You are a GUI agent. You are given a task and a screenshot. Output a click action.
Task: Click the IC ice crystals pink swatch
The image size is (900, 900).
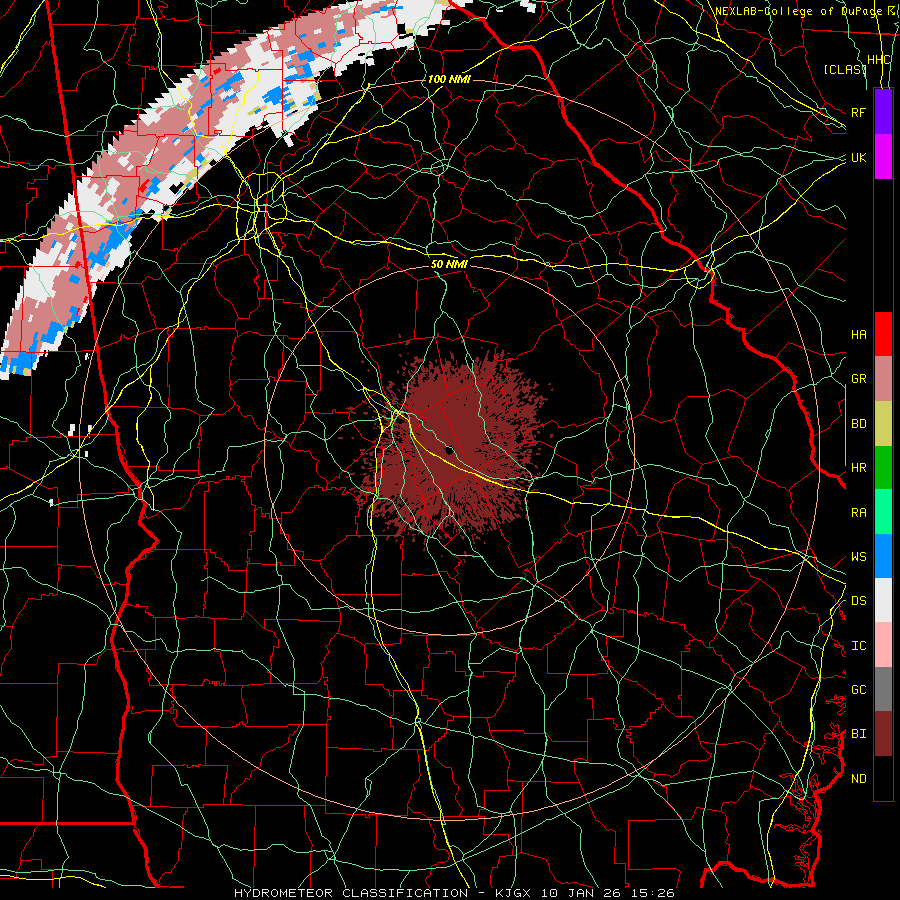883,645
